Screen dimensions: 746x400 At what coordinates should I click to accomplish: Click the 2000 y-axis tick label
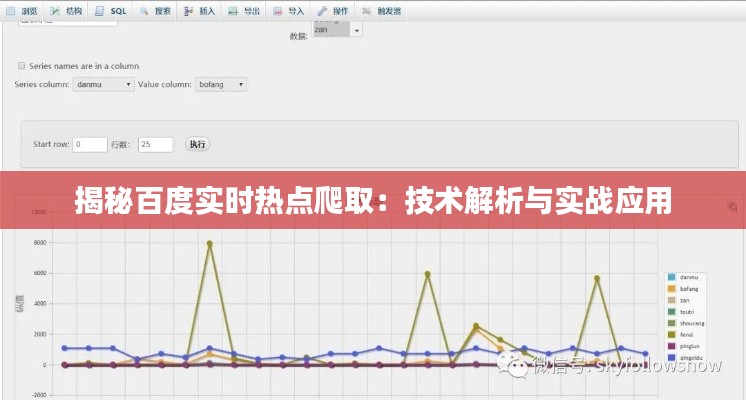[40, 334]
